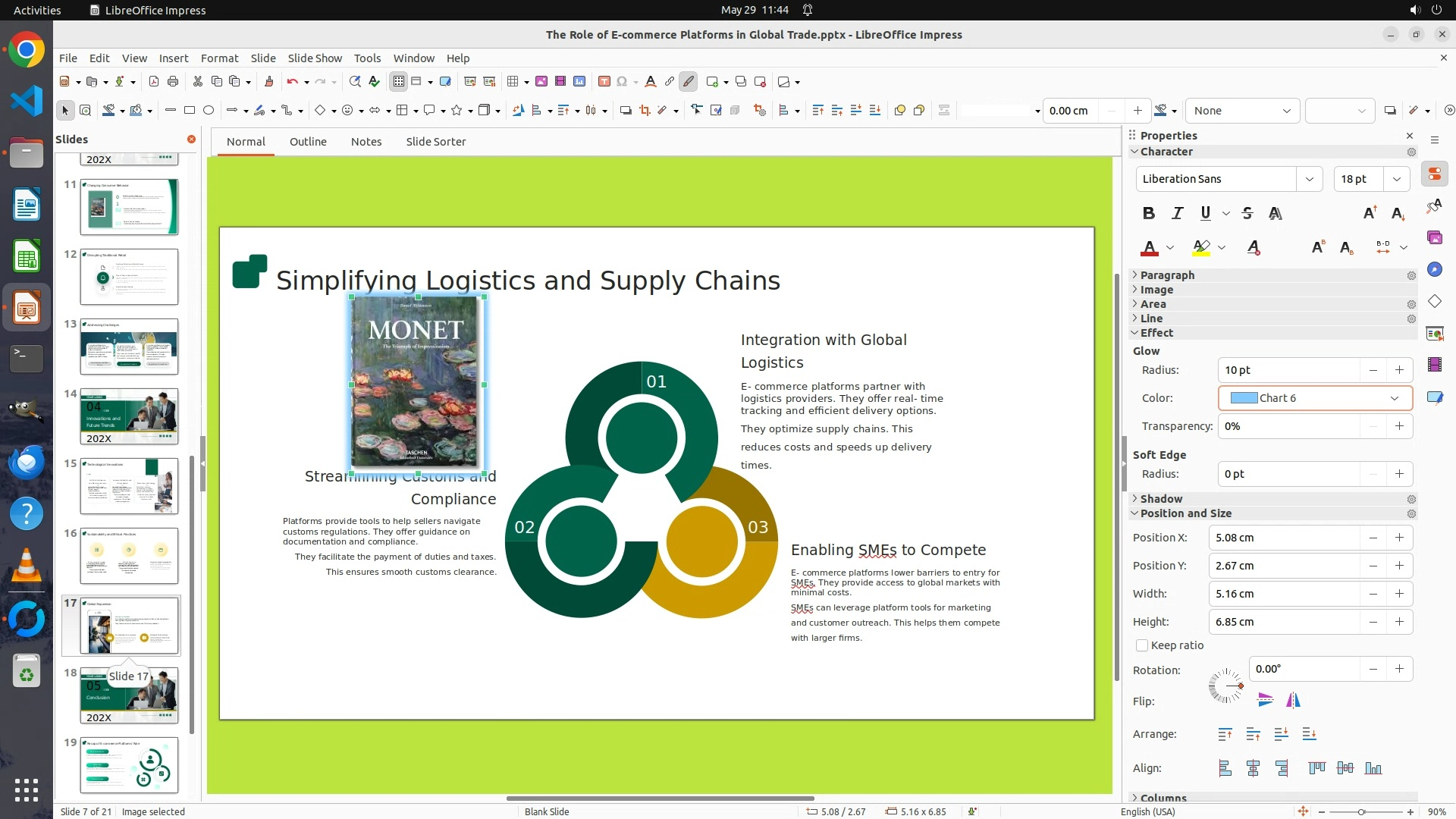Expand the Shadow section
This screenshot has width=1456, height=819.
[1161, 499]
